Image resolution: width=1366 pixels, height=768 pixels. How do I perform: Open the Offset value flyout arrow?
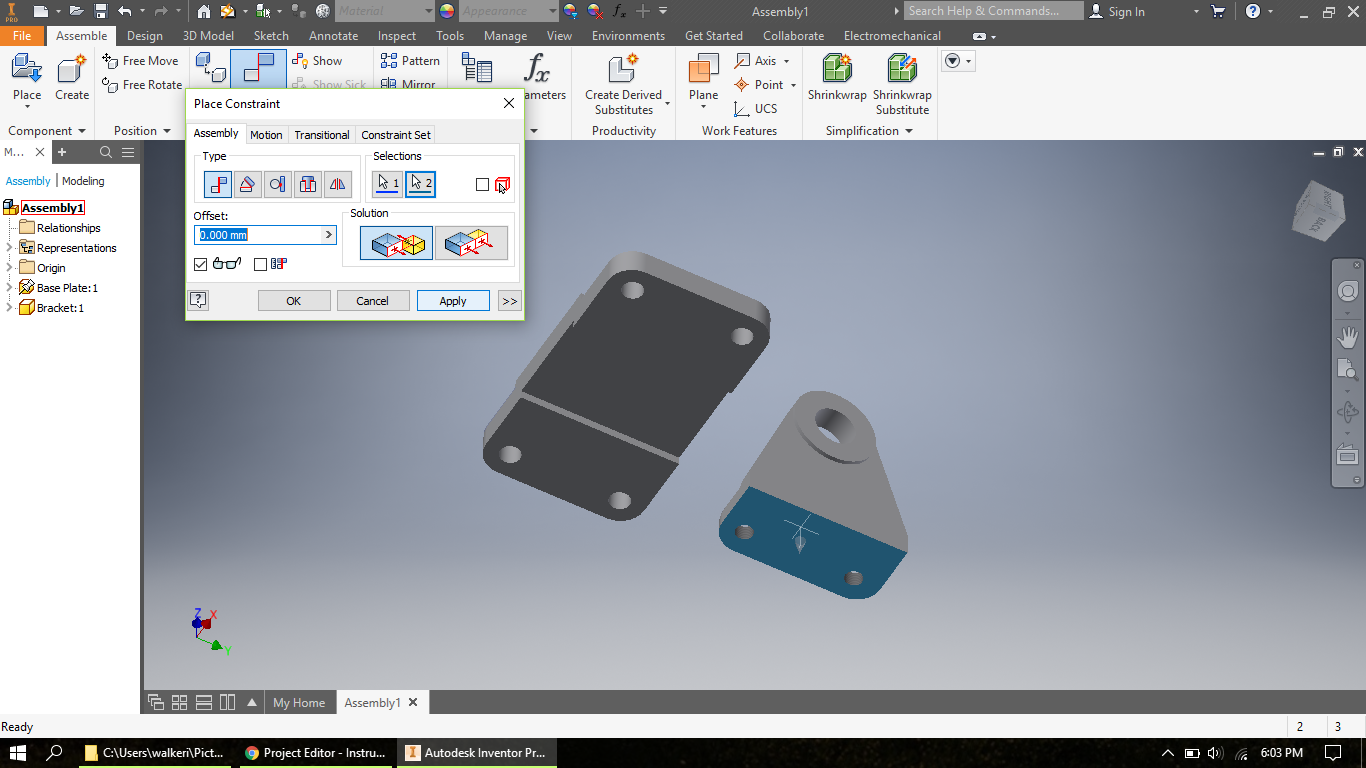click(328, 234)
